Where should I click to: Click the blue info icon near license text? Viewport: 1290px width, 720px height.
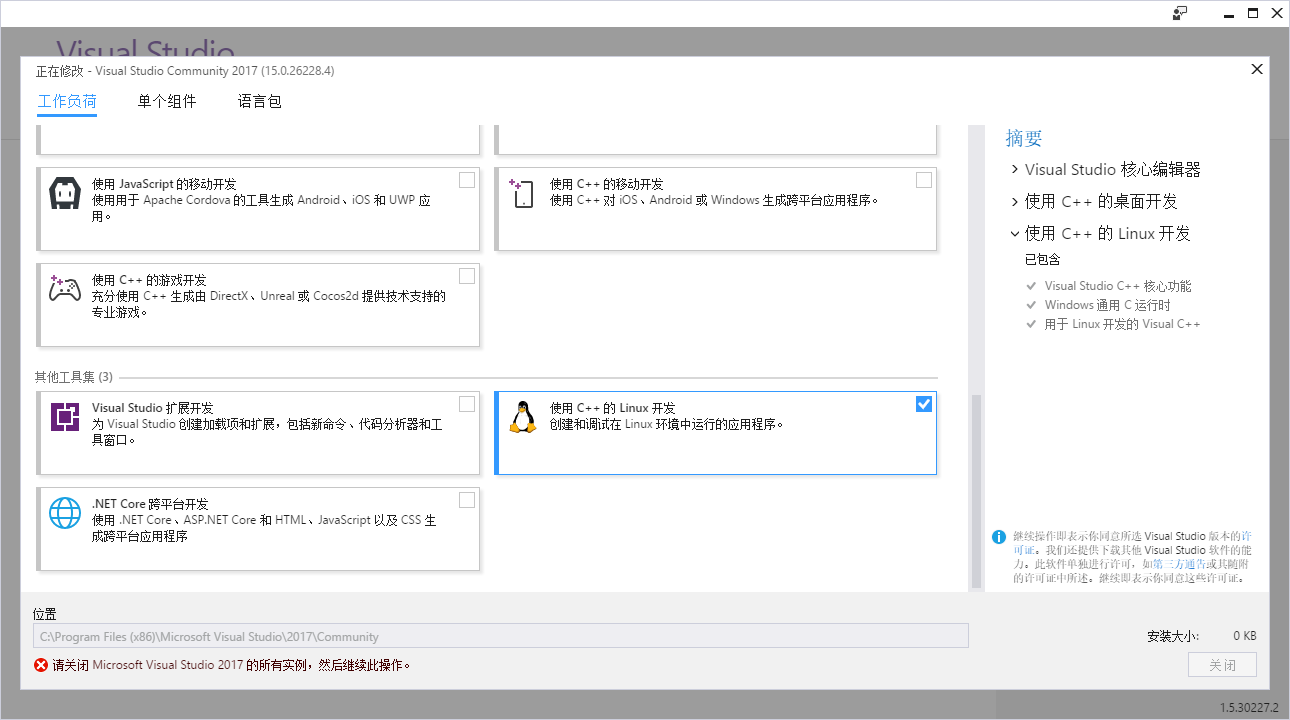point(999,537)
